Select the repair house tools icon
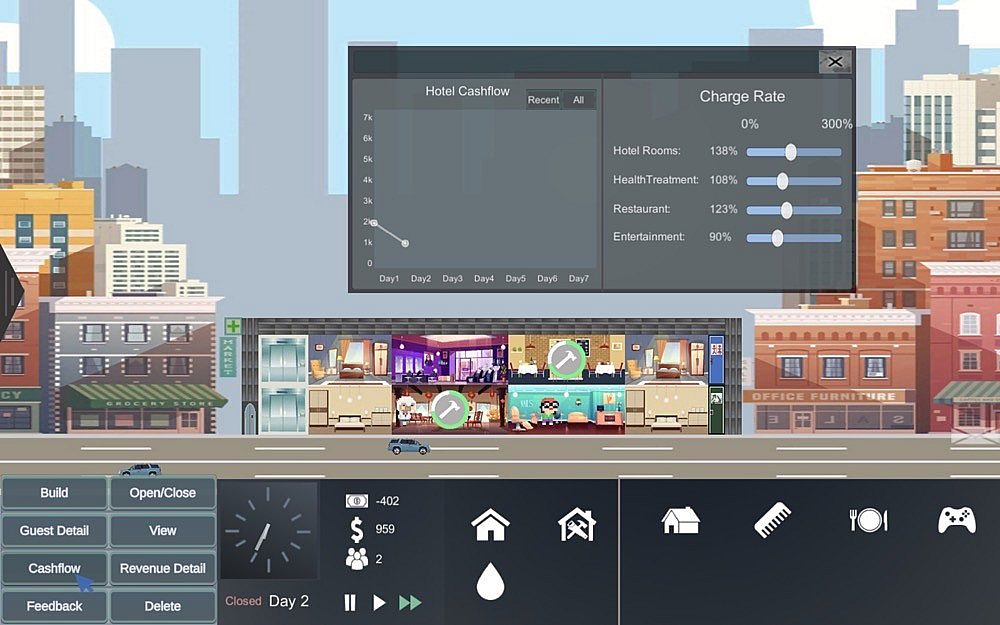1000x625 pixels. [x=577, y=525]
